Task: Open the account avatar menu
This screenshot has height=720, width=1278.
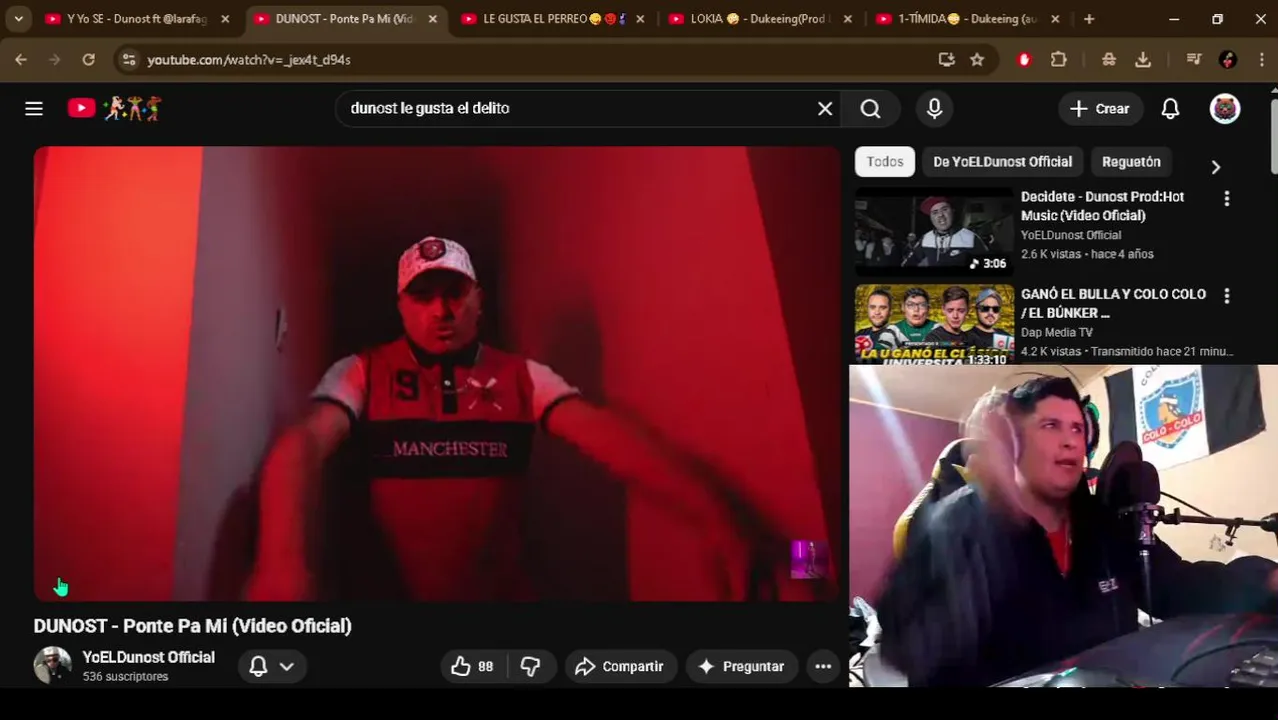Action: point(1225,108)
